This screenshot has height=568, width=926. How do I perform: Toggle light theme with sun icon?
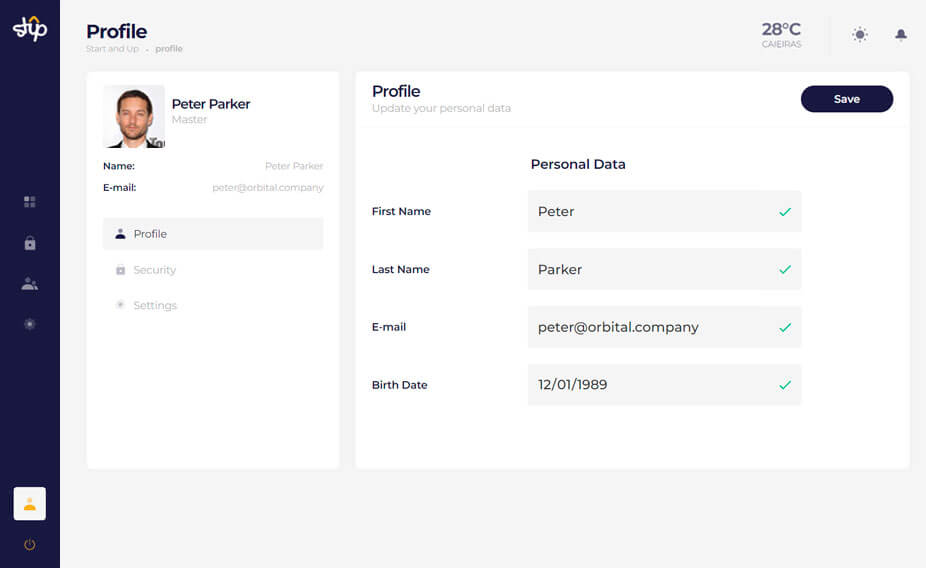860,35
